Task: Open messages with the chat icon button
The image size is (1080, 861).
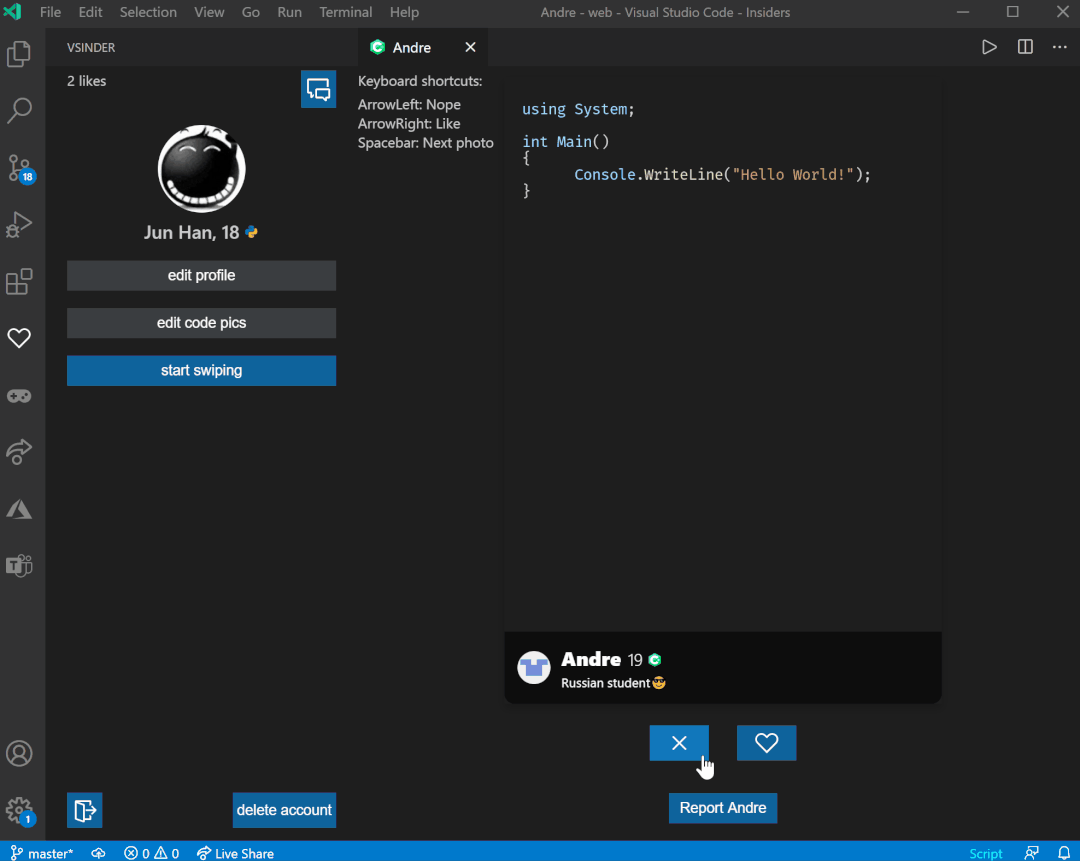Action: [318, 89]
